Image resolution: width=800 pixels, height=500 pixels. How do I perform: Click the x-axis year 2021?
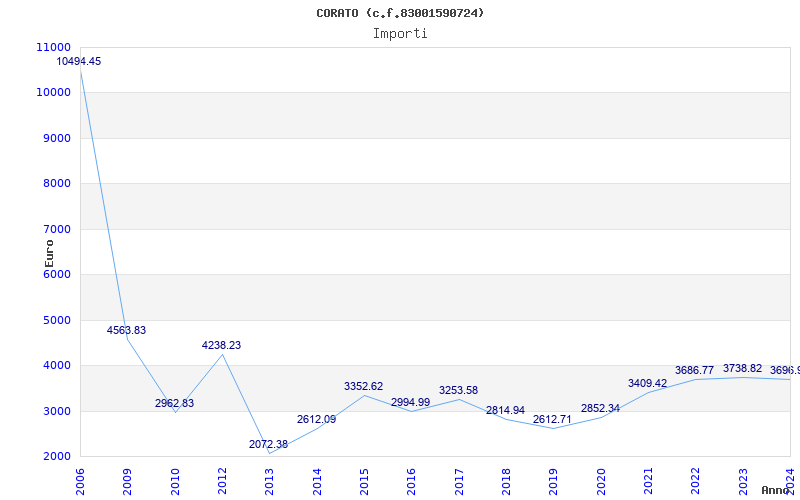(648, 482)
